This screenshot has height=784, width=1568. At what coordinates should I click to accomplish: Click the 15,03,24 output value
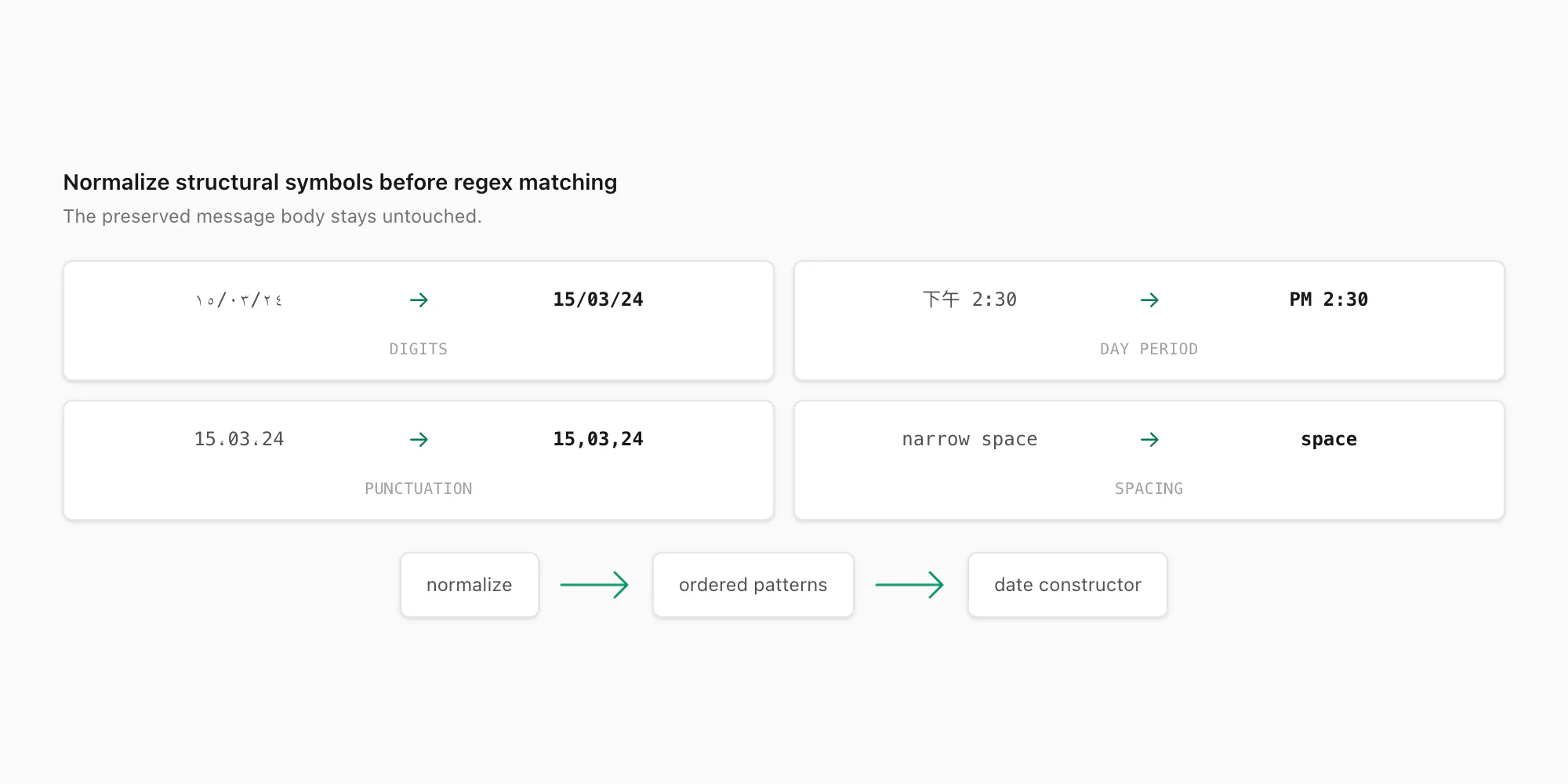598,439
